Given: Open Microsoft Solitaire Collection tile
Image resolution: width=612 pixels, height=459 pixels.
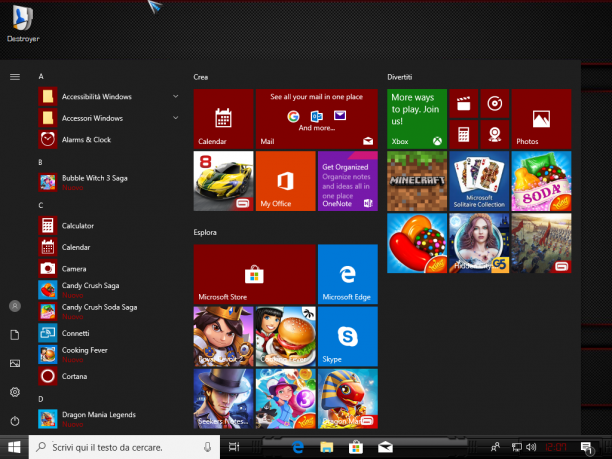Looking at the screenshot, I should tap(479, 181).
